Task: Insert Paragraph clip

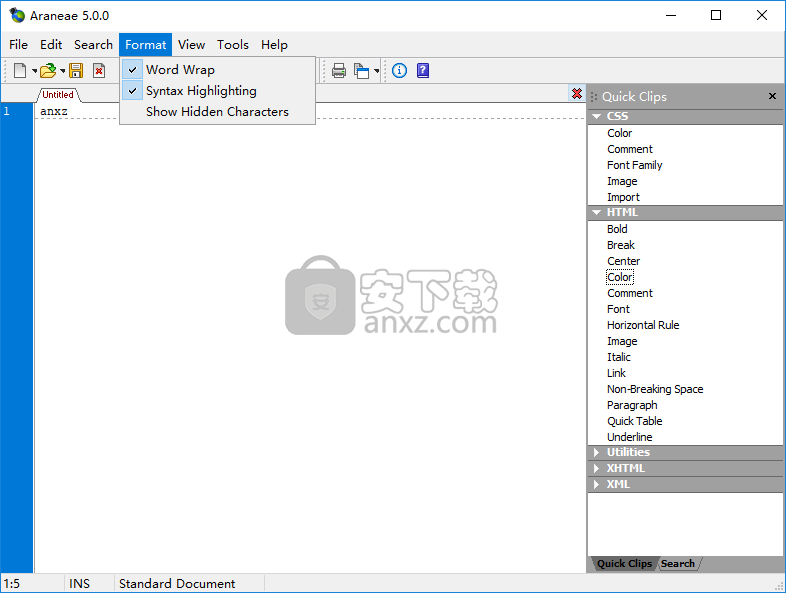Action: [632, 406]
